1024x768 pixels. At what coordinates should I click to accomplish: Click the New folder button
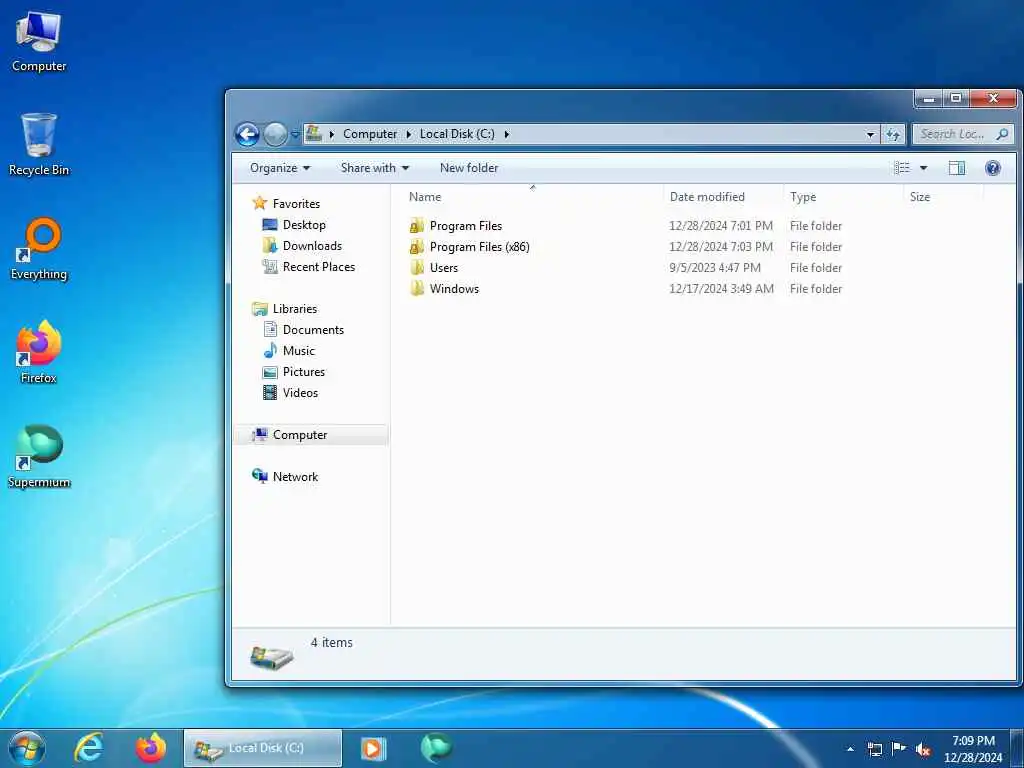pos(469,168)
